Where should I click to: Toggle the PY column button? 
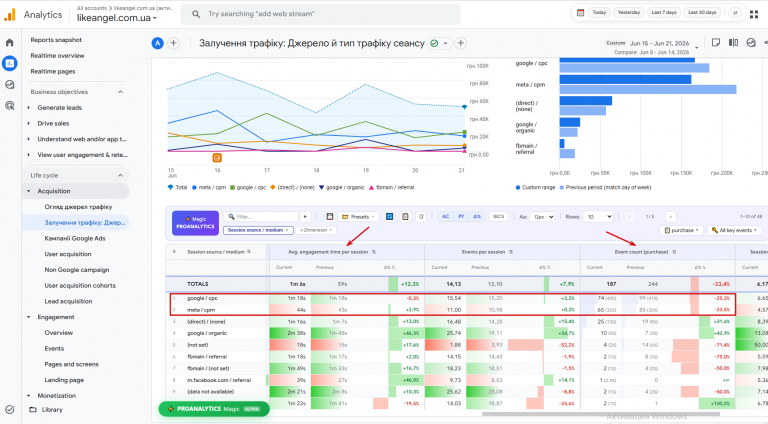click(461, 216)
